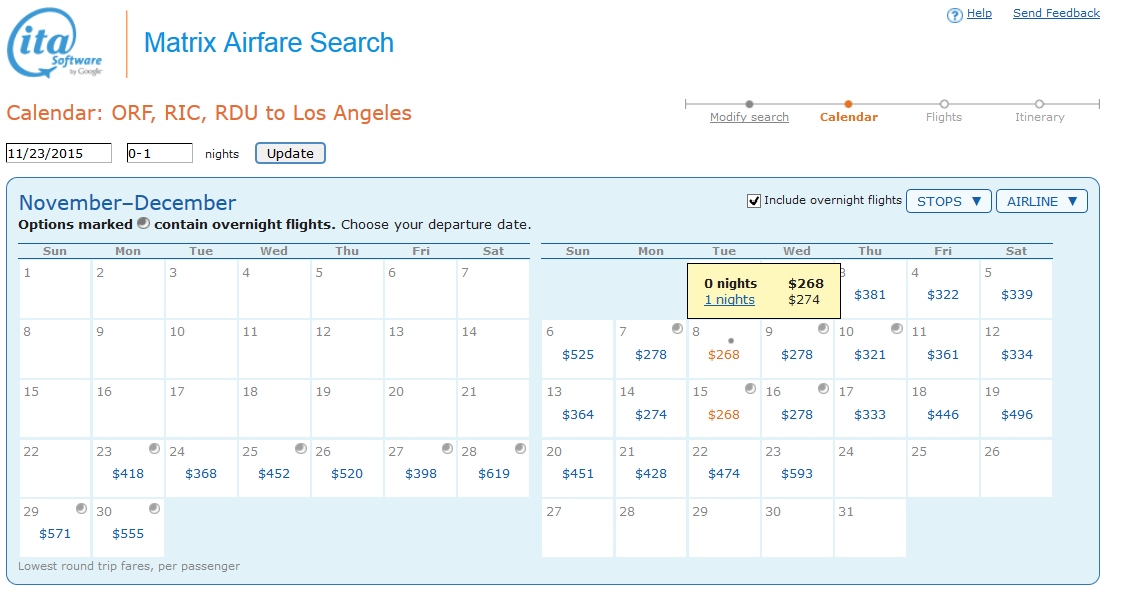
Task: Click overnight icon on November 29
Action: click(81, 509)
